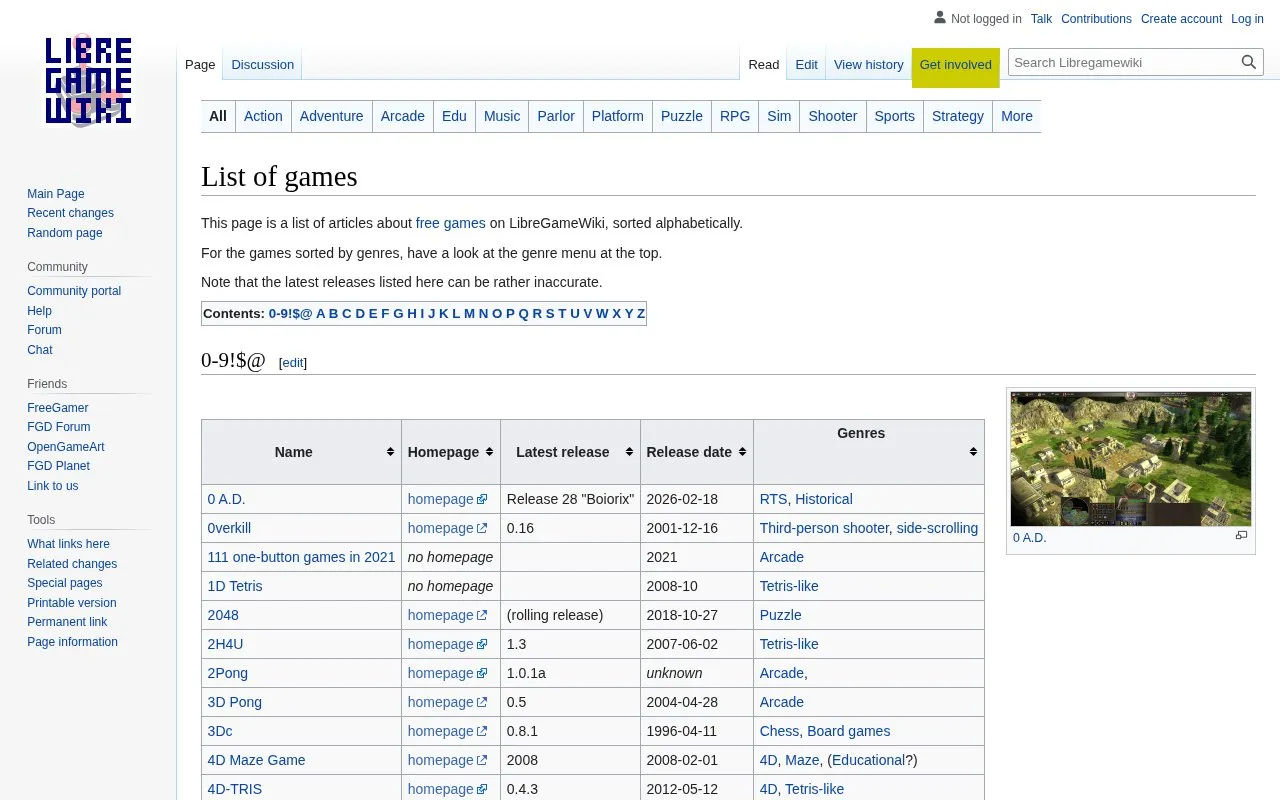Image resolution: width=1280 pixels, height=800 pixels.
Task: Jump to the letter M in Contents
Action: [469, 314]
